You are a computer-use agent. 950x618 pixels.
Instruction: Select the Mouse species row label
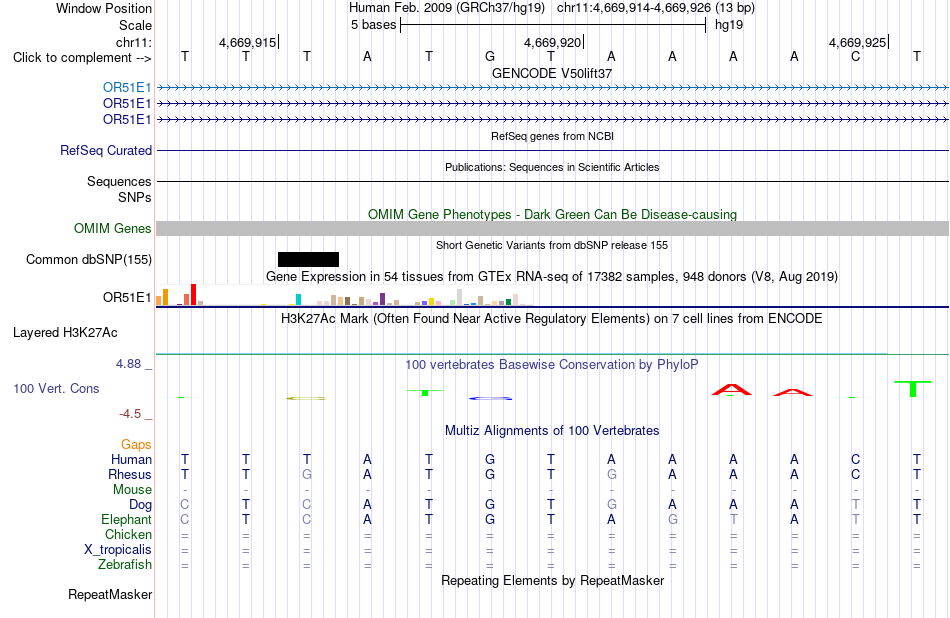[132, 490]
